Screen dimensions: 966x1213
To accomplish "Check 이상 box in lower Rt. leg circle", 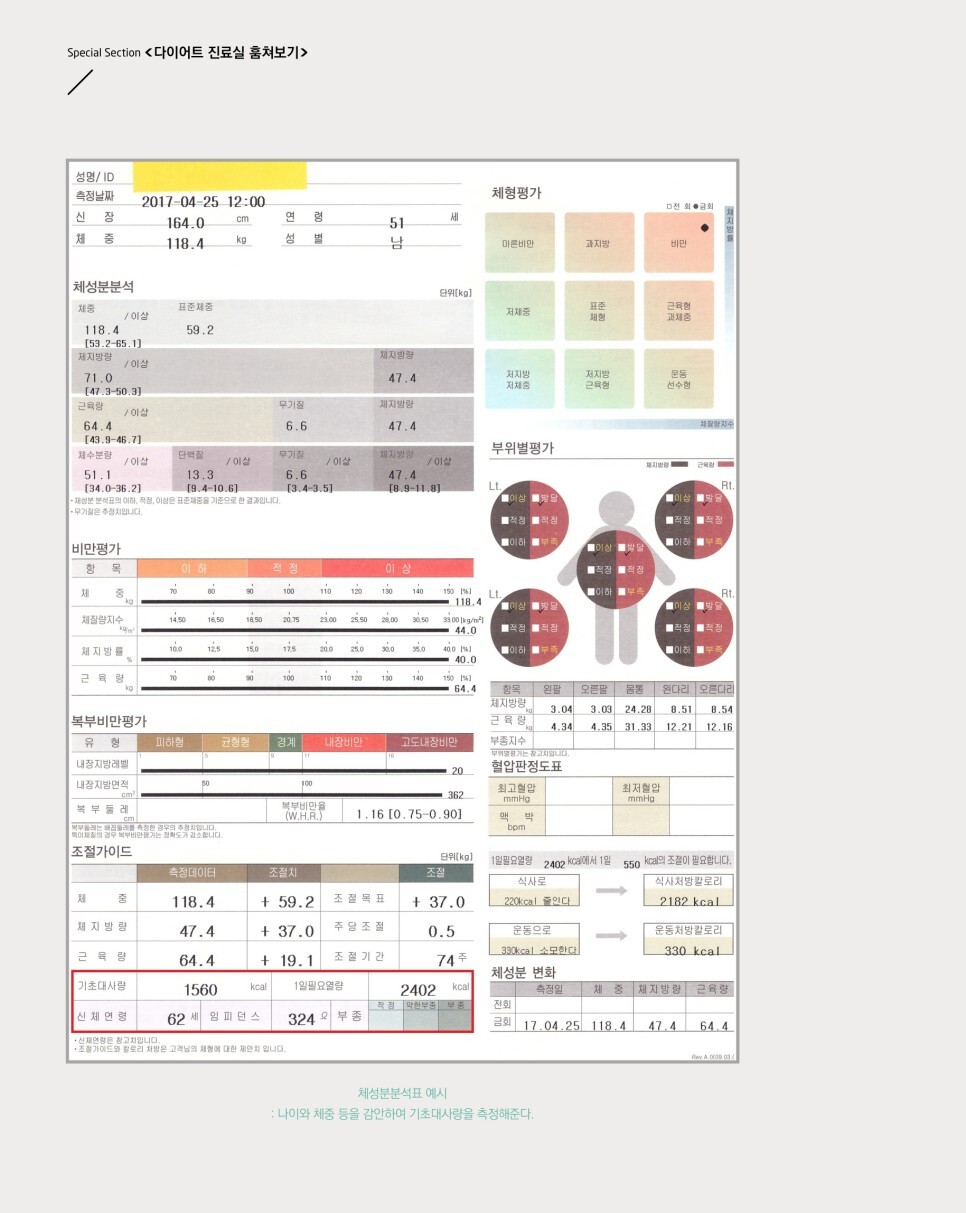I will coord(671,606).
